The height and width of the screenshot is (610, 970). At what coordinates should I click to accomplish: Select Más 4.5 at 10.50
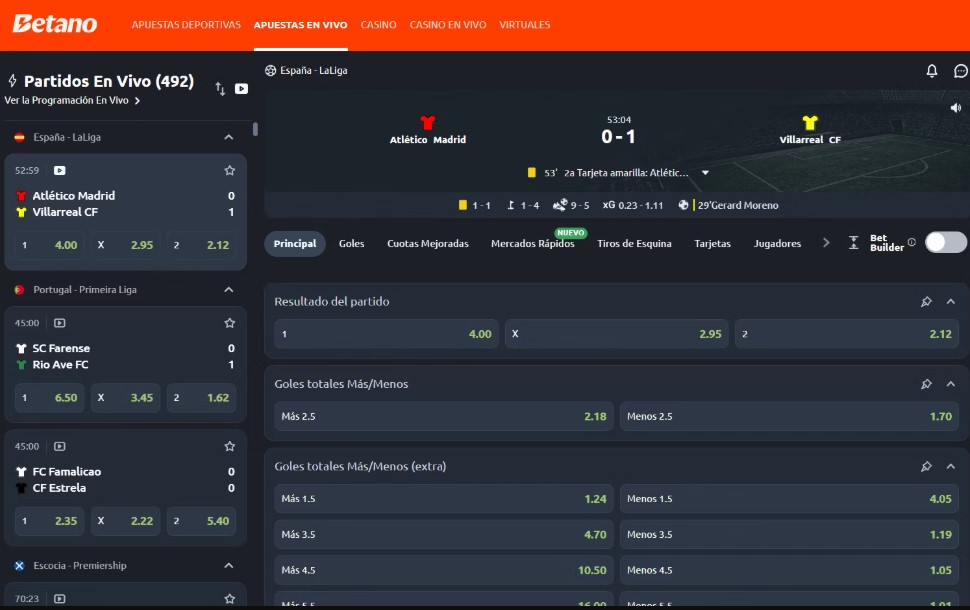click(444, 570)
